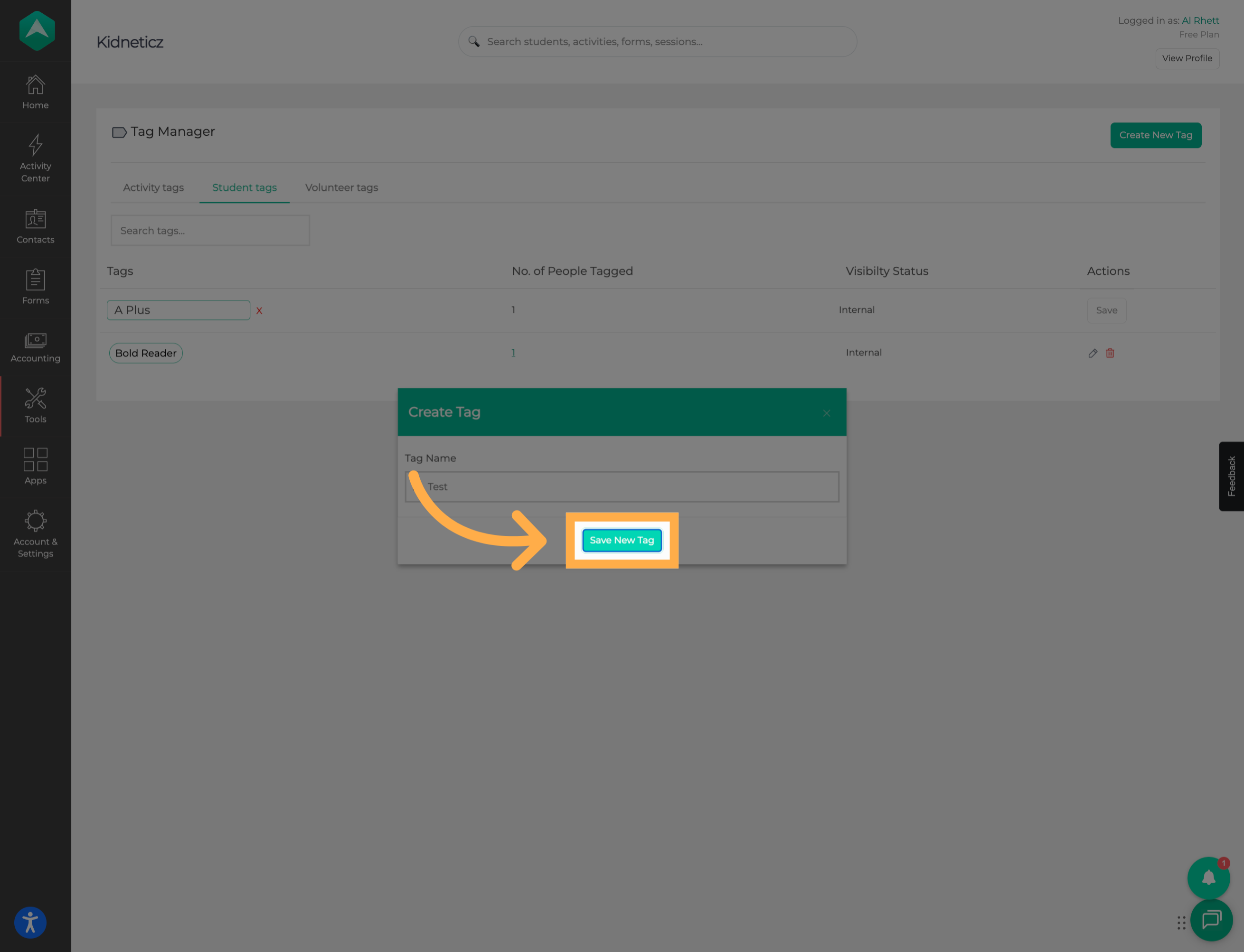Image resolution: width=1244 pixels, height=952 pixels.
Task: Click the Create New Tag button
Action: click(1155, 135)
